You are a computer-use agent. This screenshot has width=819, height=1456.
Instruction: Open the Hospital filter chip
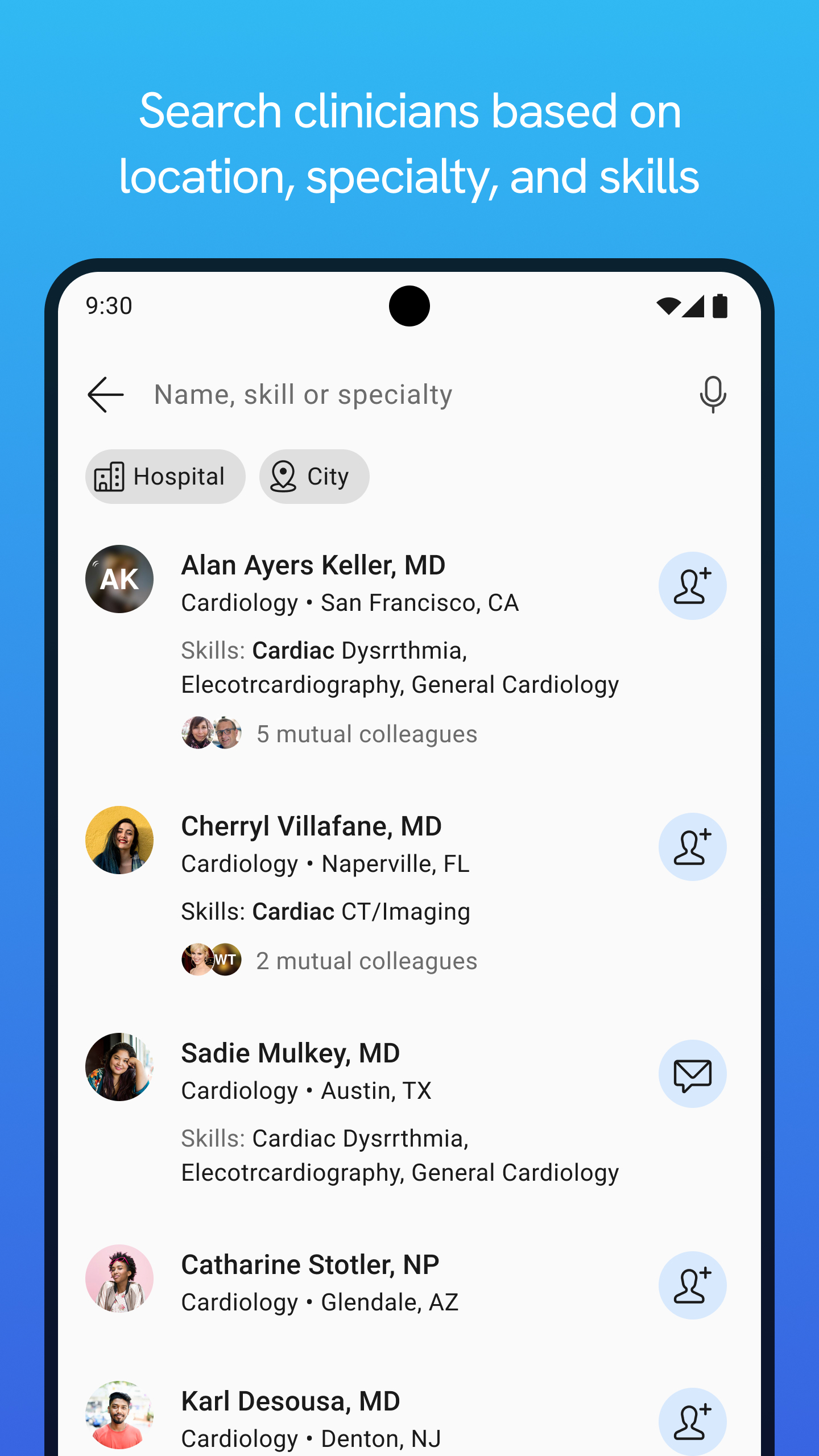[166, 477]
